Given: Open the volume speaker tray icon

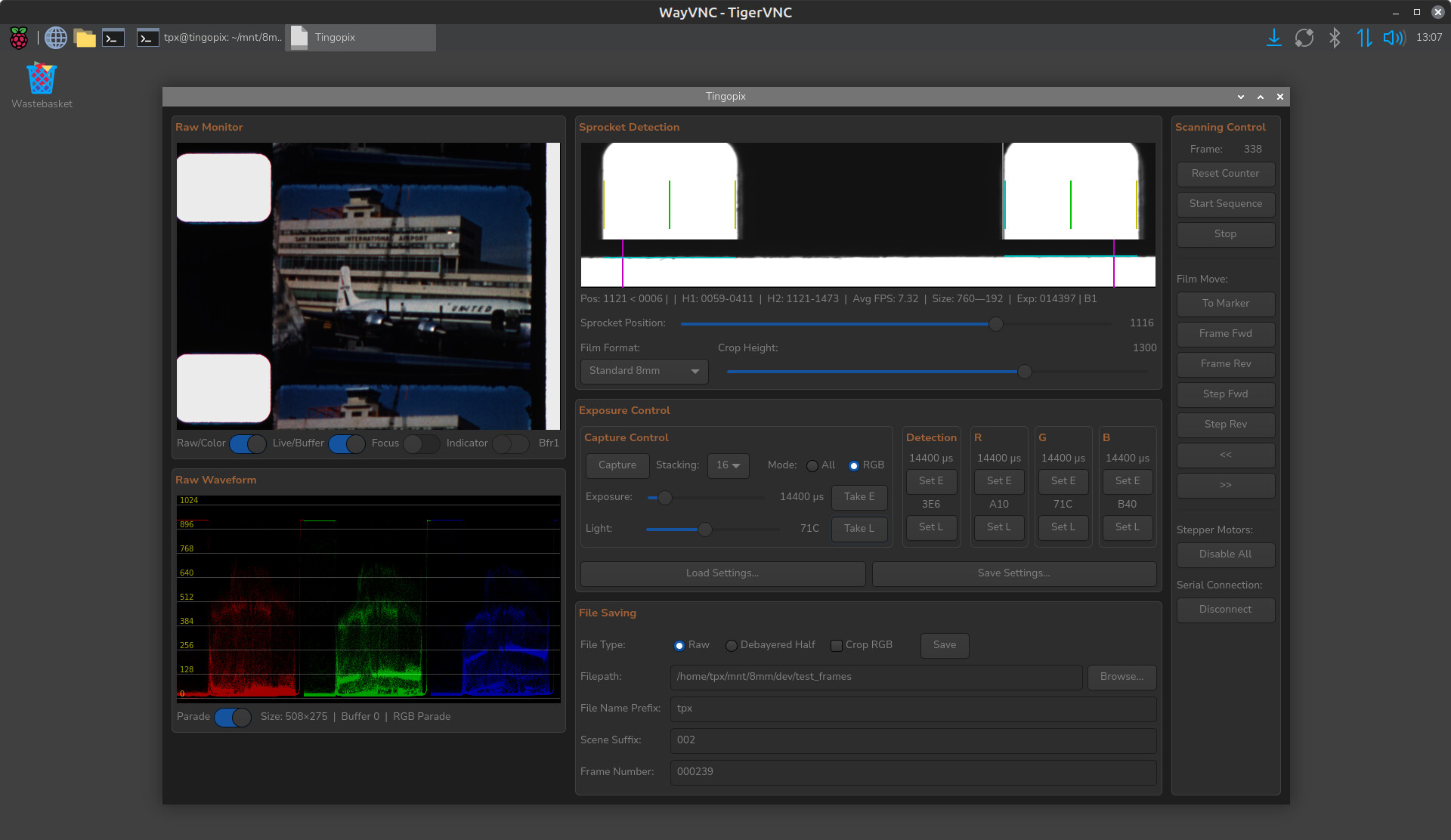Looking at the screenshot, I should pyautogui.click(x=1393, y=37).
